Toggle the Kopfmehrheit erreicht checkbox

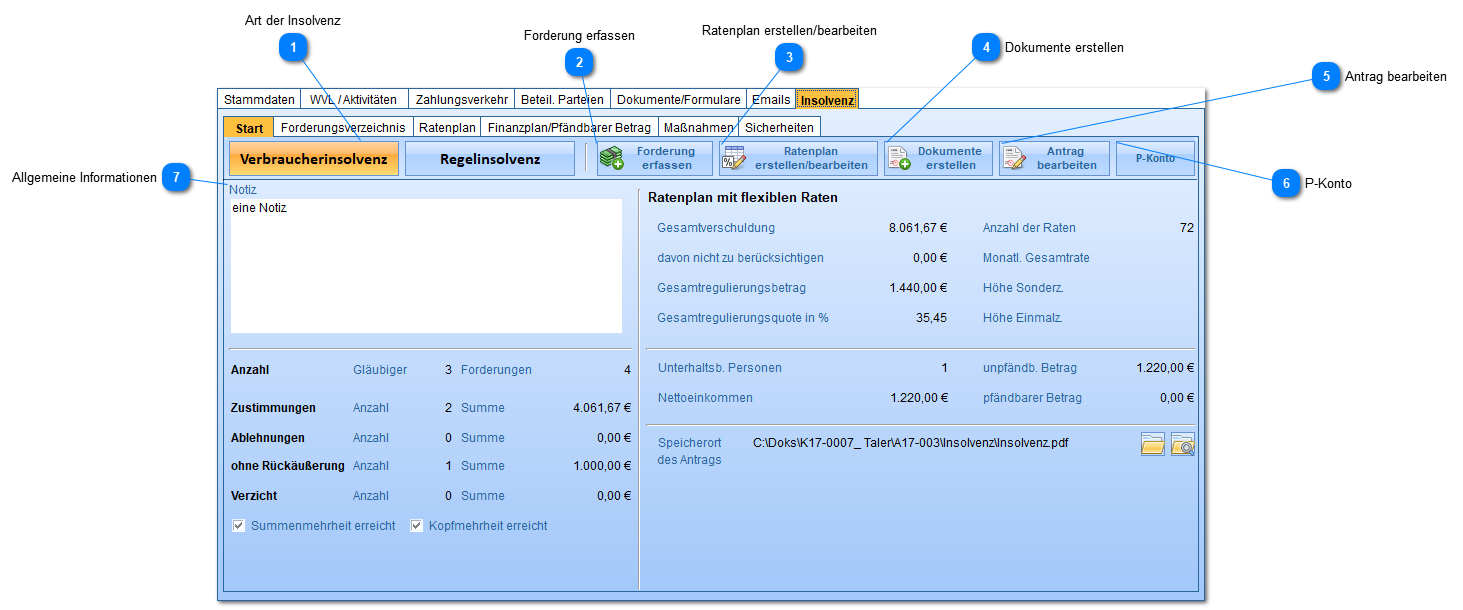coord(417,526)
